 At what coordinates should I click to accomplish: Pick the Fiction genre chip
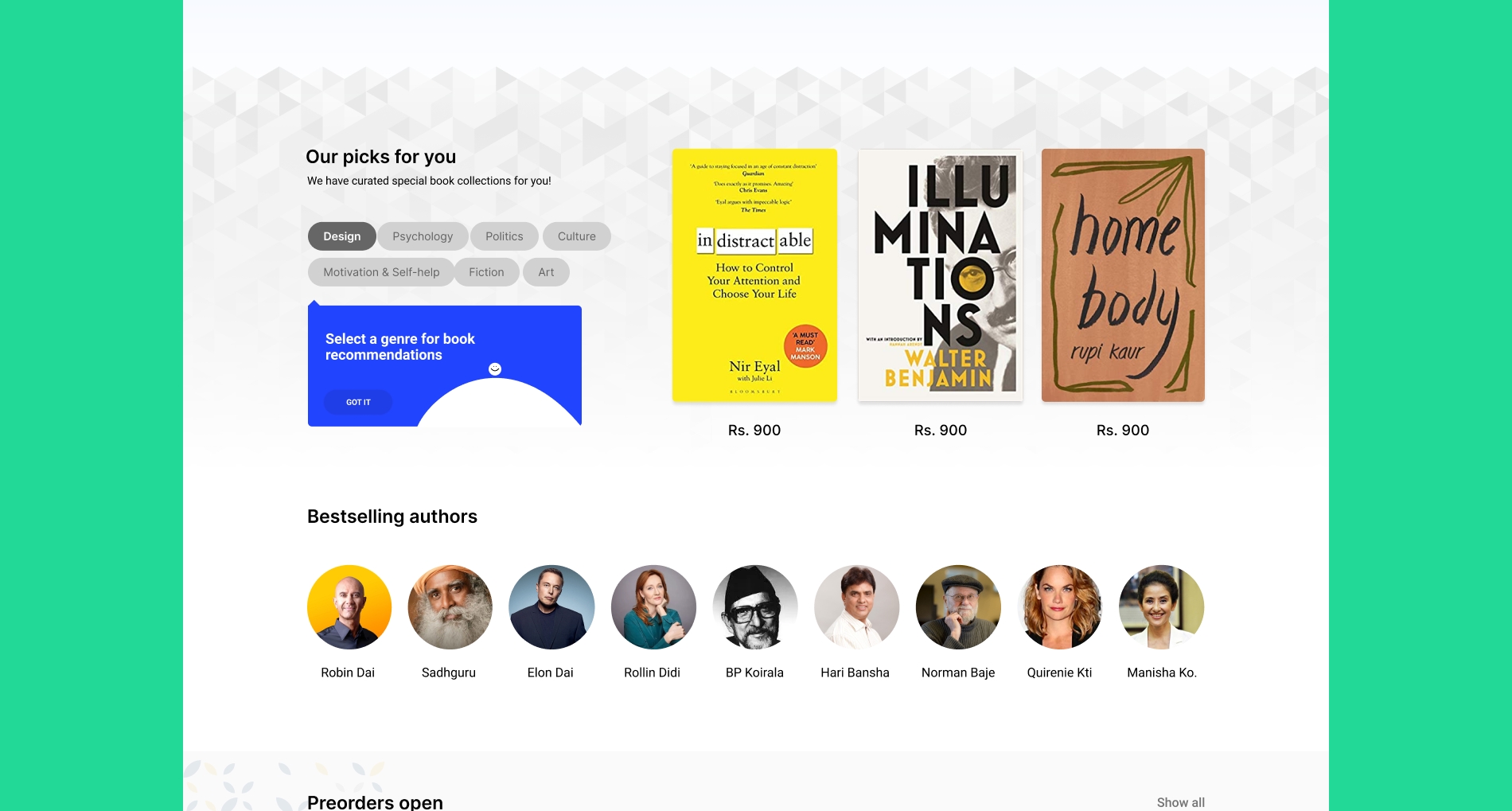[486, 272]
